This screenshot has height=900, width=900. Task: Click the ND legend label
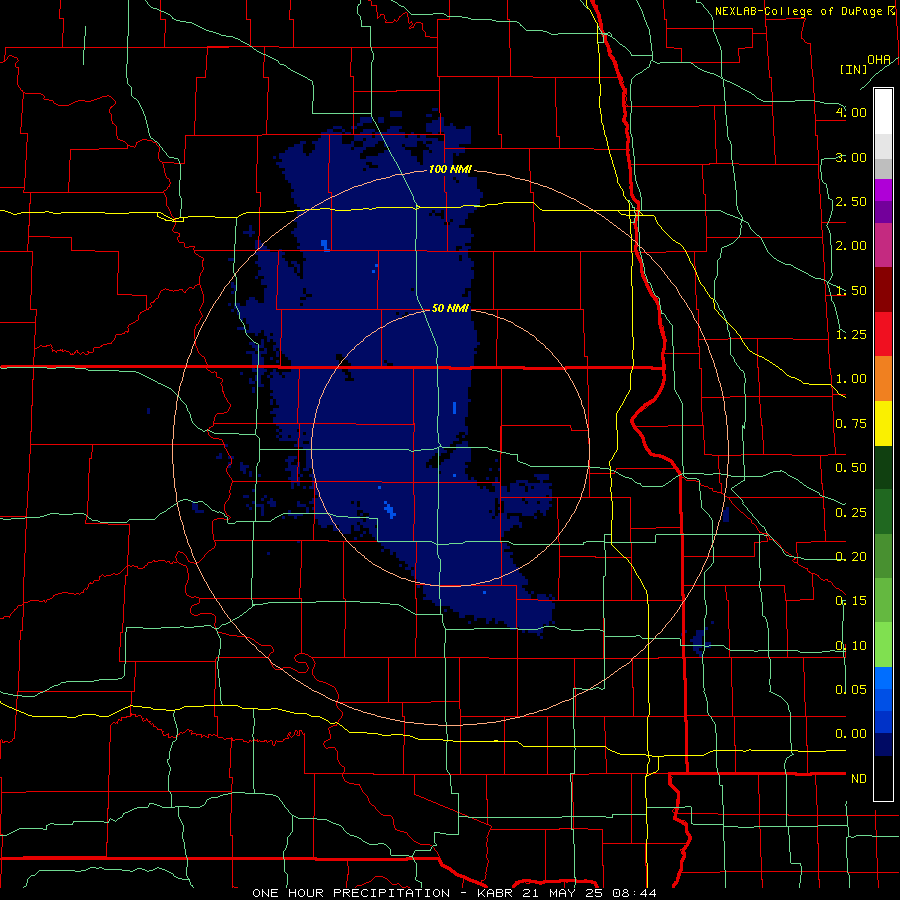click(859, 779)
